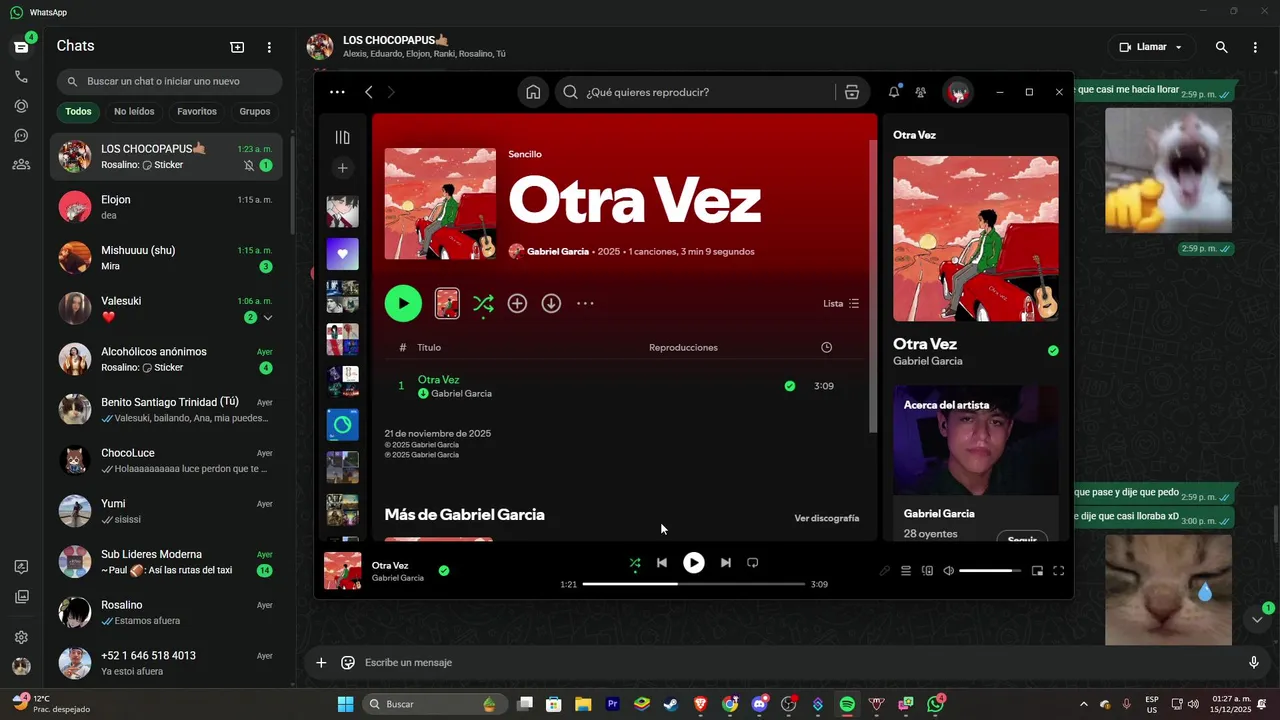The image size is (1280, 720).
Task: Select the Todos filter in WhatsApp
Action: 78,112
